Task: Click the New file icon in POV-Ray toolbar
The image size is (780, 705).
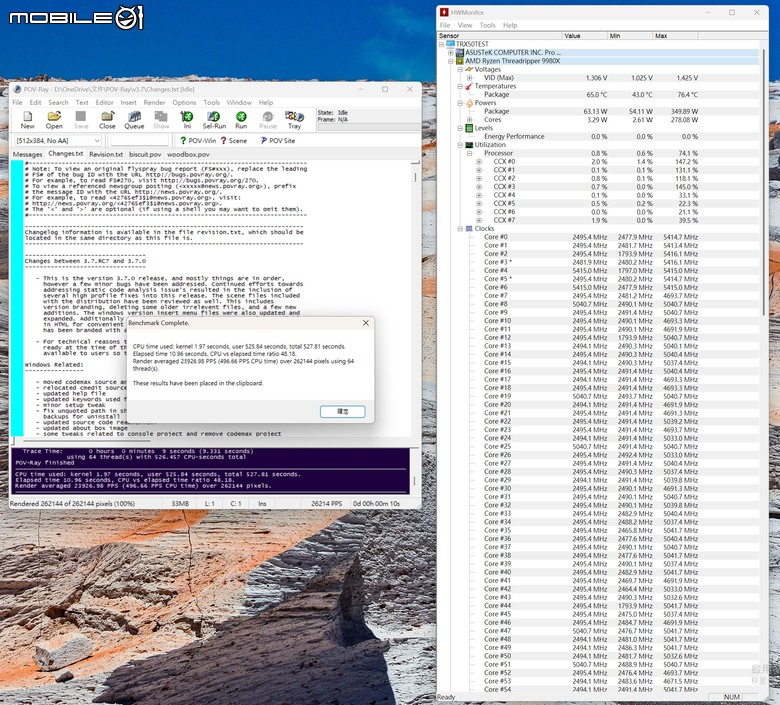Action: click(x=27, y=120)
